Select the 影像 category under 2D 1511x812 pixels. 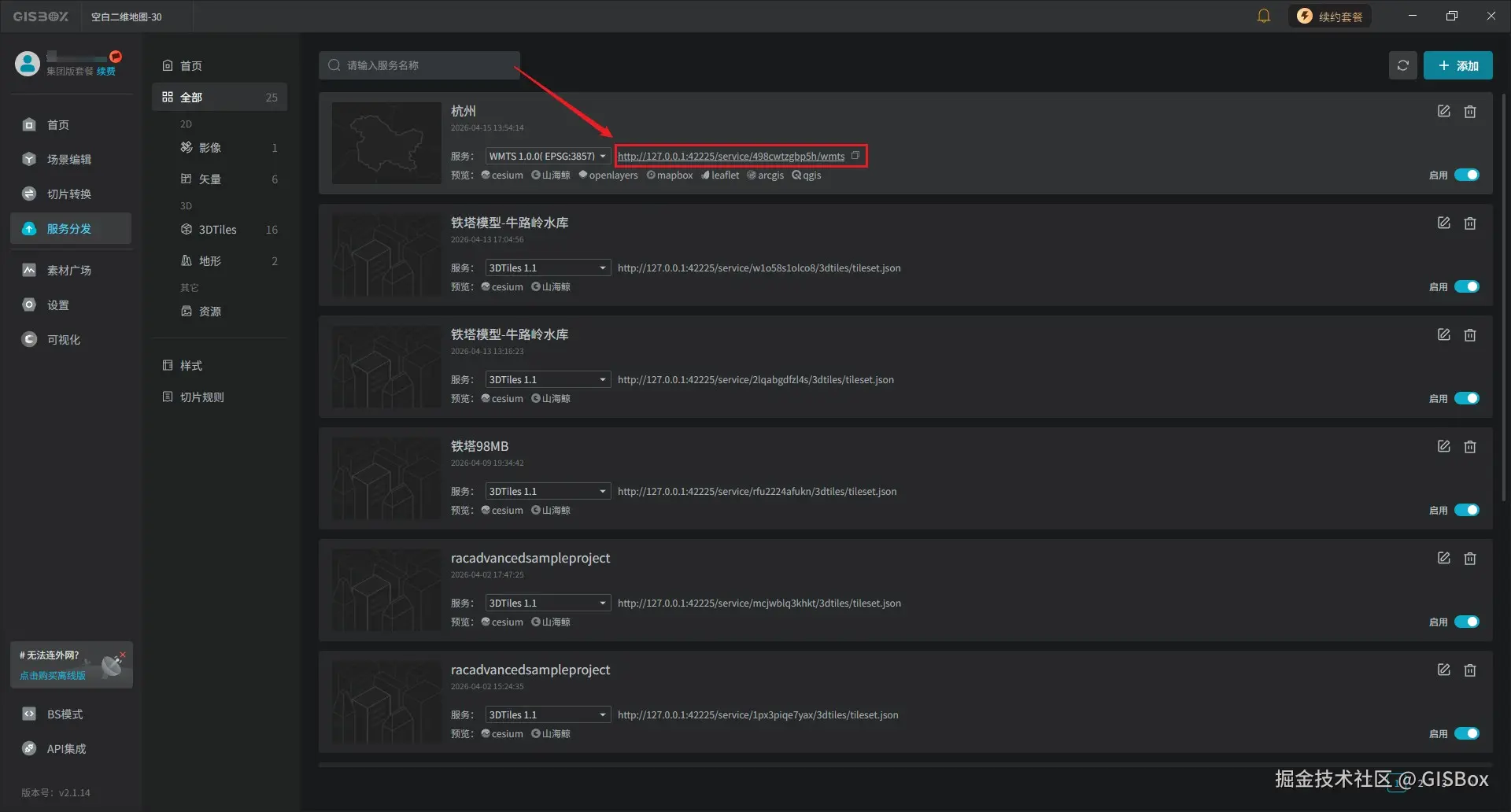209,147
